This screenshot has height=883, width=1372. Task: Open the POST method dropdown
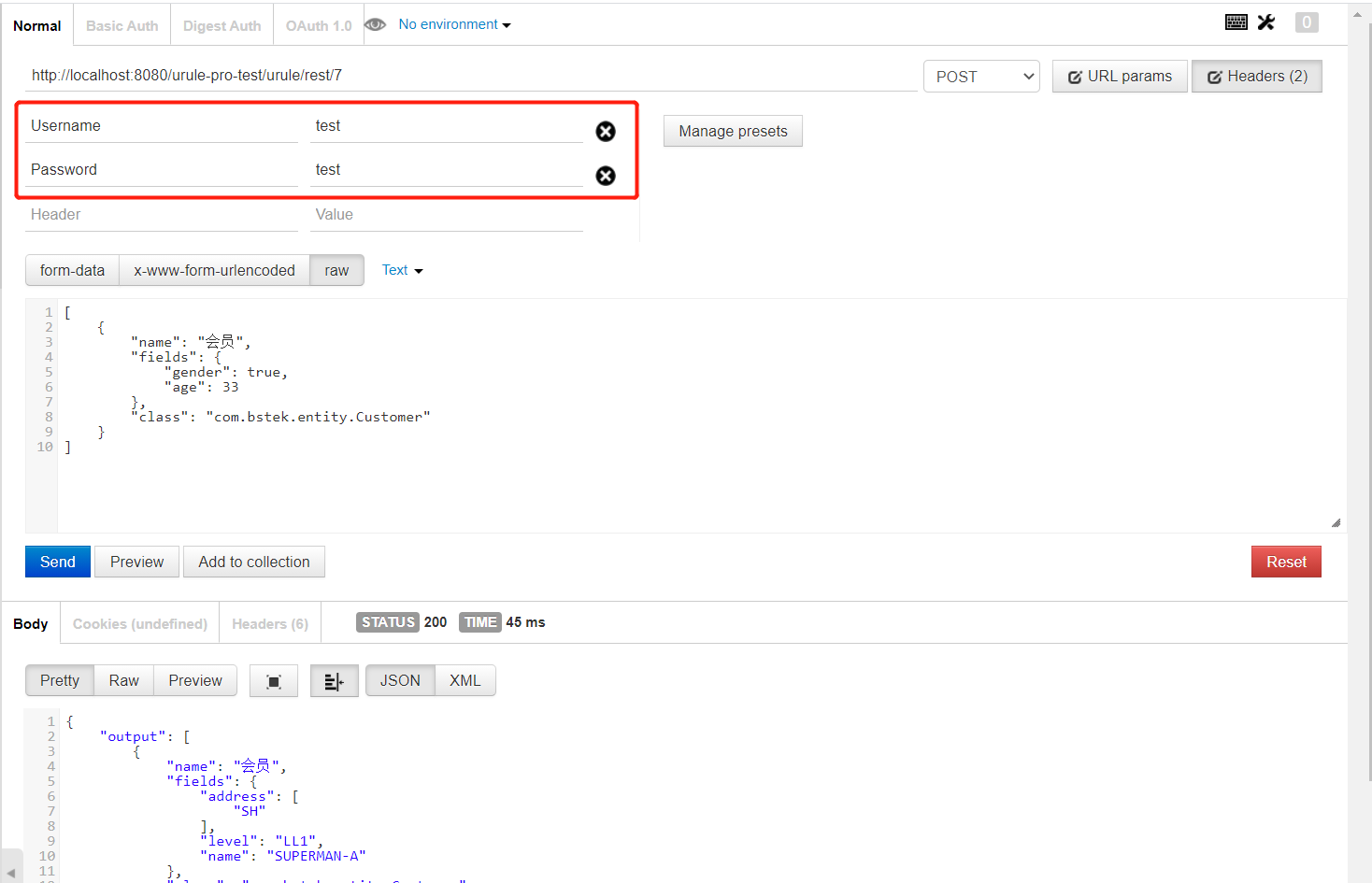[x=981, y=77]
